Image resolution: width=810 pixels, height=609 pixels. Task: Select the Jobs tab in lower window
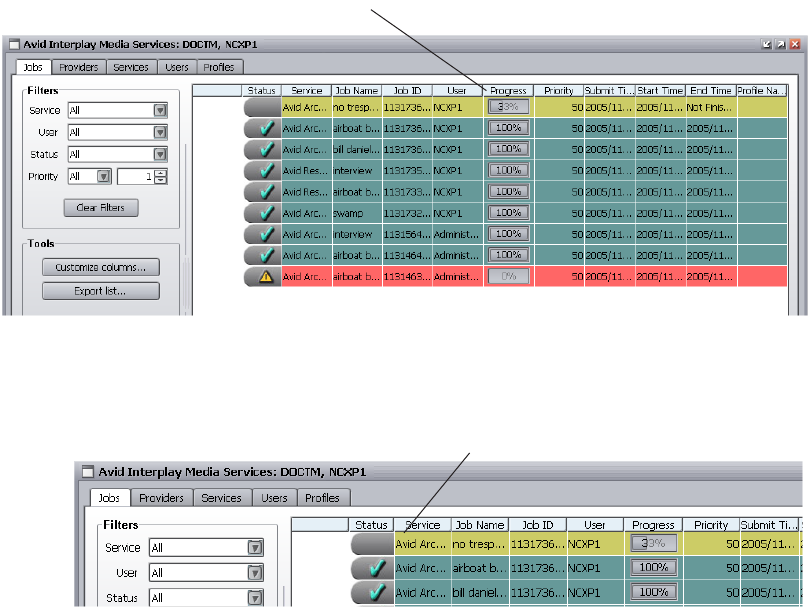click(109, 498)
